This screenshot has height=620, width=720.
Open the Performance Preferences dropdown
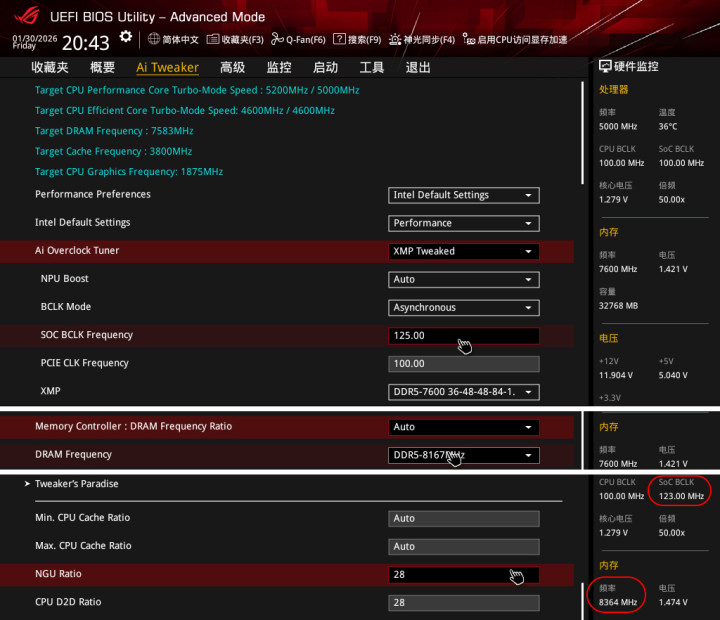point(464,195)
